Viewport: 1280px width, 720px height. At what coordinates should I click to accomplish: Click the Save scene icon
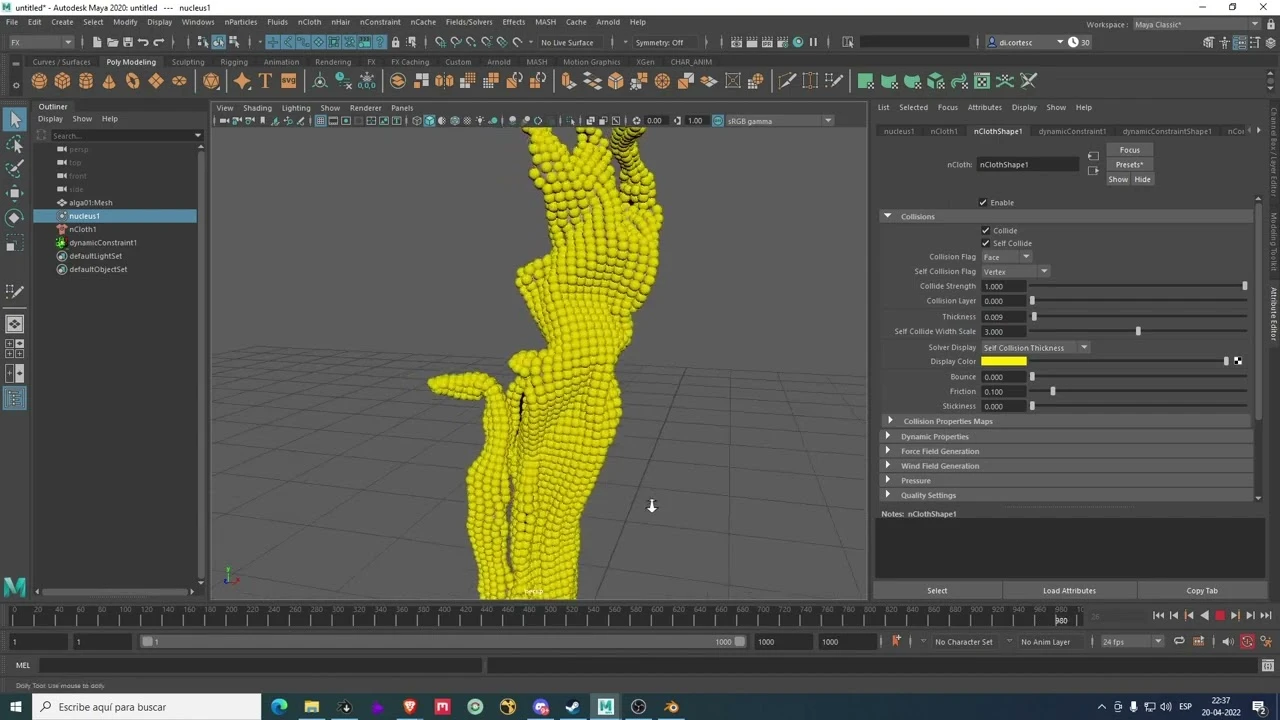point(127,42)
